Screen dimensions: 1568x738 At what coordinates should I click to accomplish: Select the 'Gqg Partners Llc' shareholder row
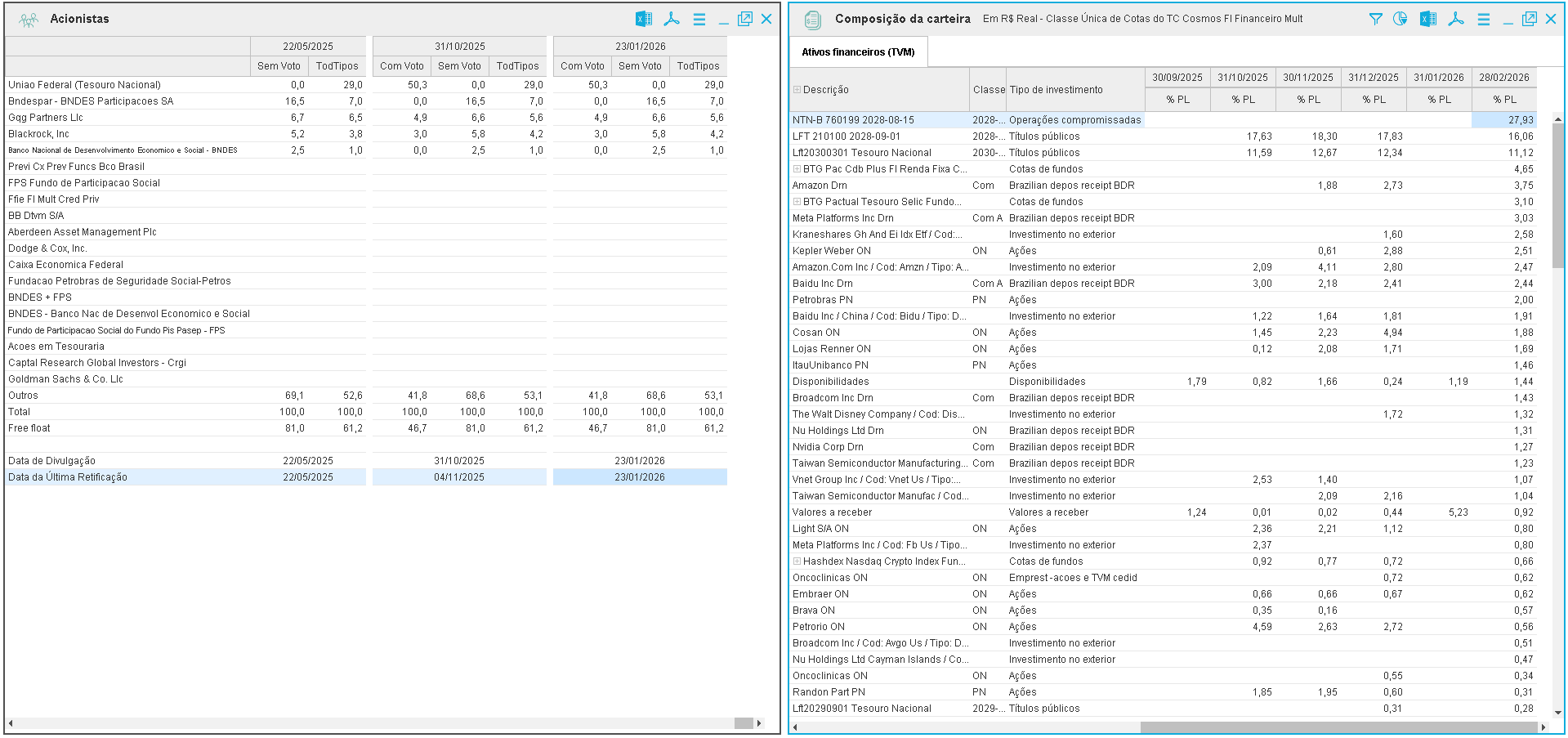click(366, 118)
